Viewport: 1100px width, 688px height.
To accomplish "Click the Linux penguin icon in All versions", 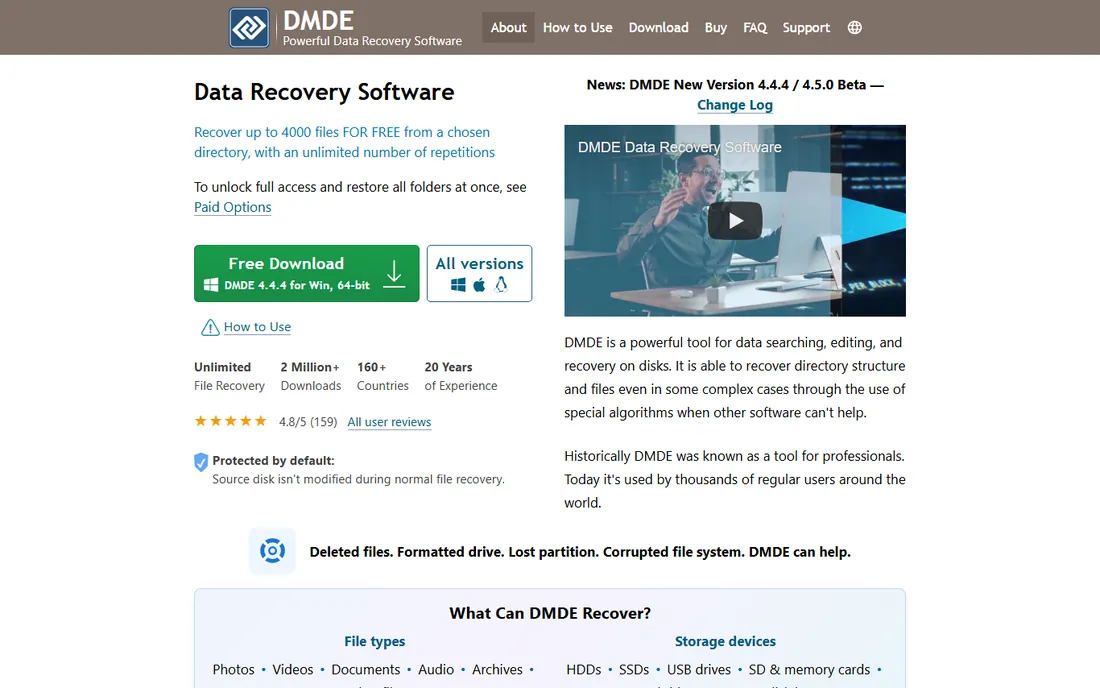I will click(501, 285).
